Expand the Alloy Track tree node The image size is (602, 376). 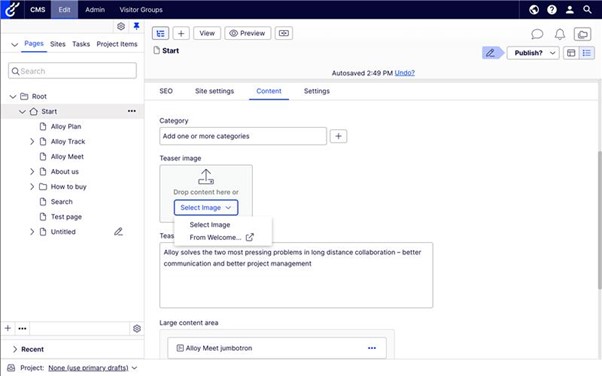pos(32,141)
